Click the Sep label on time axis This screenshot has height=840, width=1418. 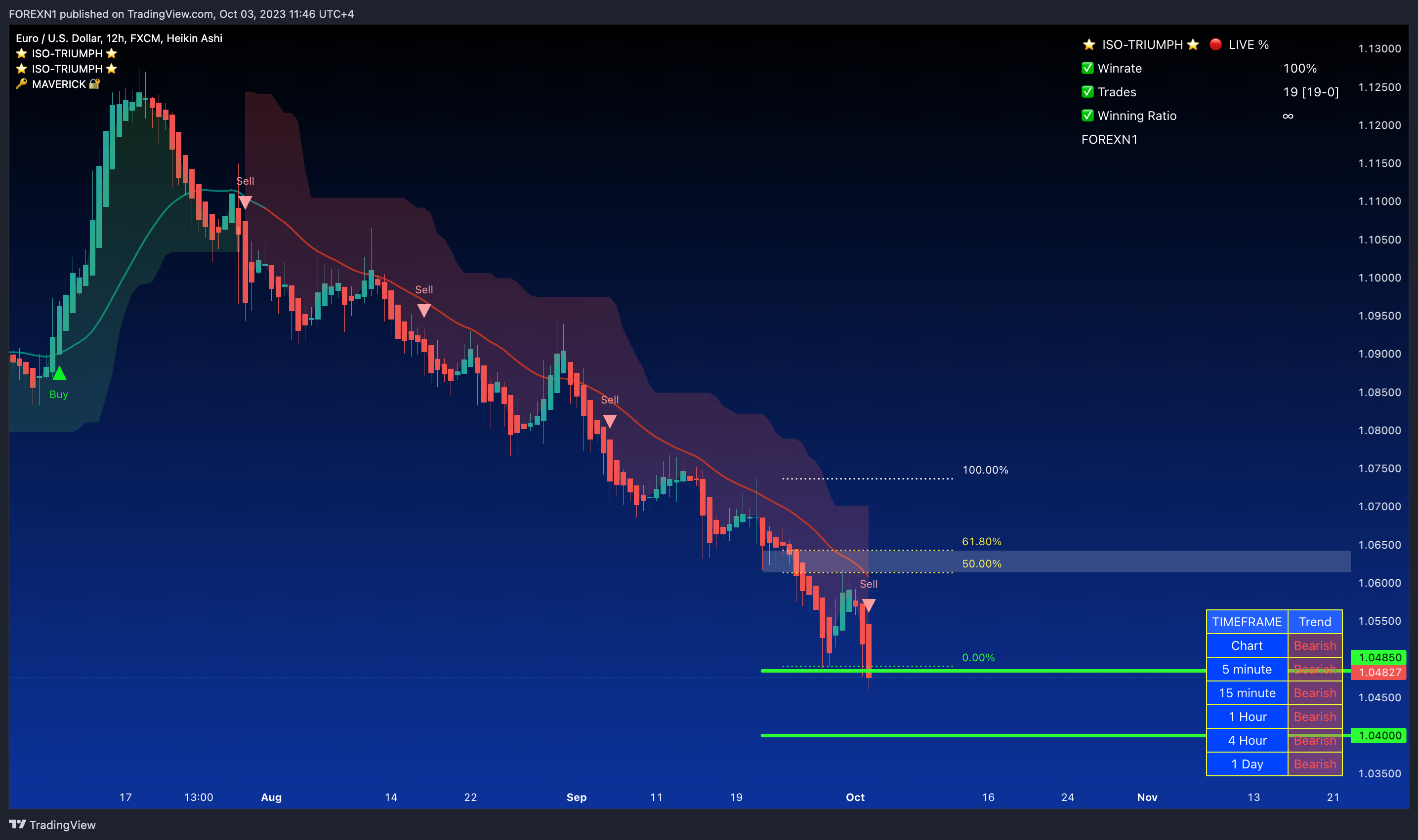(577, 797)
